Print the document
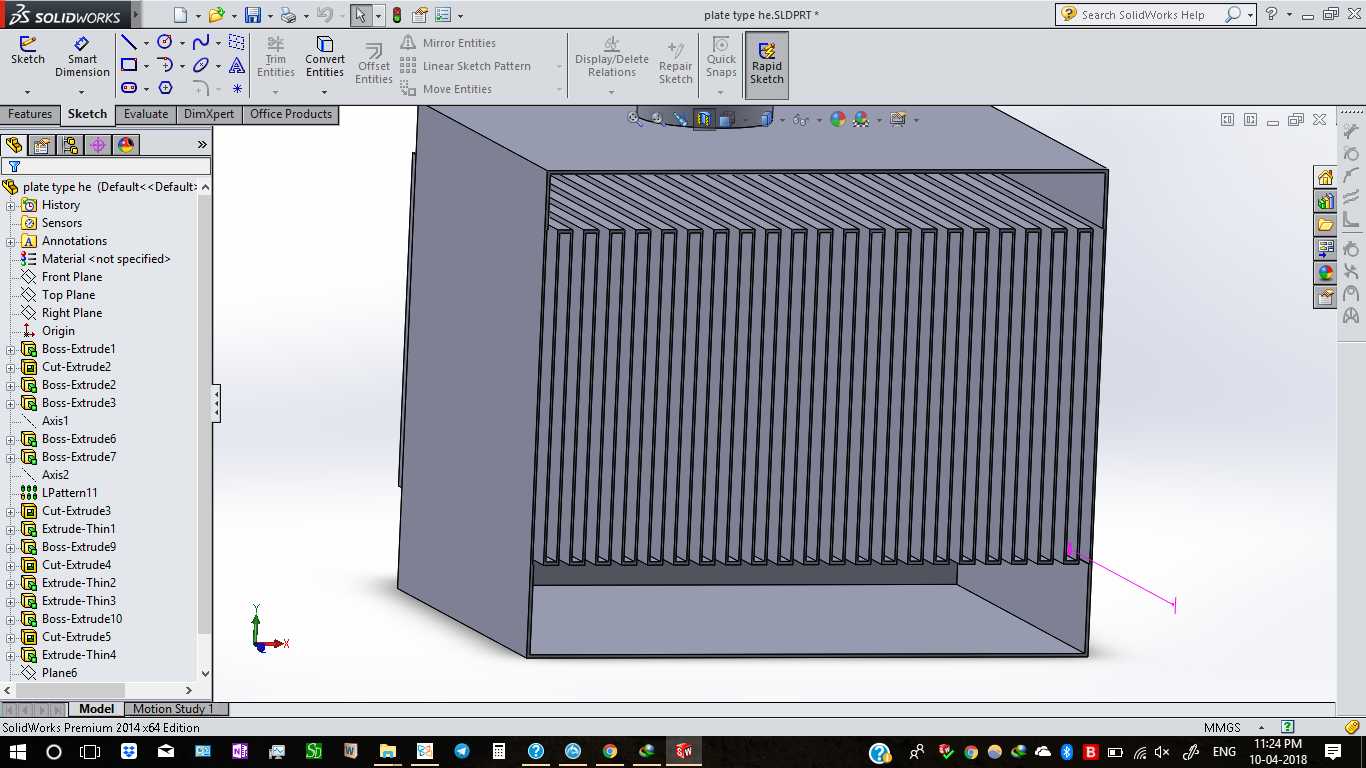 pyautogui.click(x=288, y=15)
